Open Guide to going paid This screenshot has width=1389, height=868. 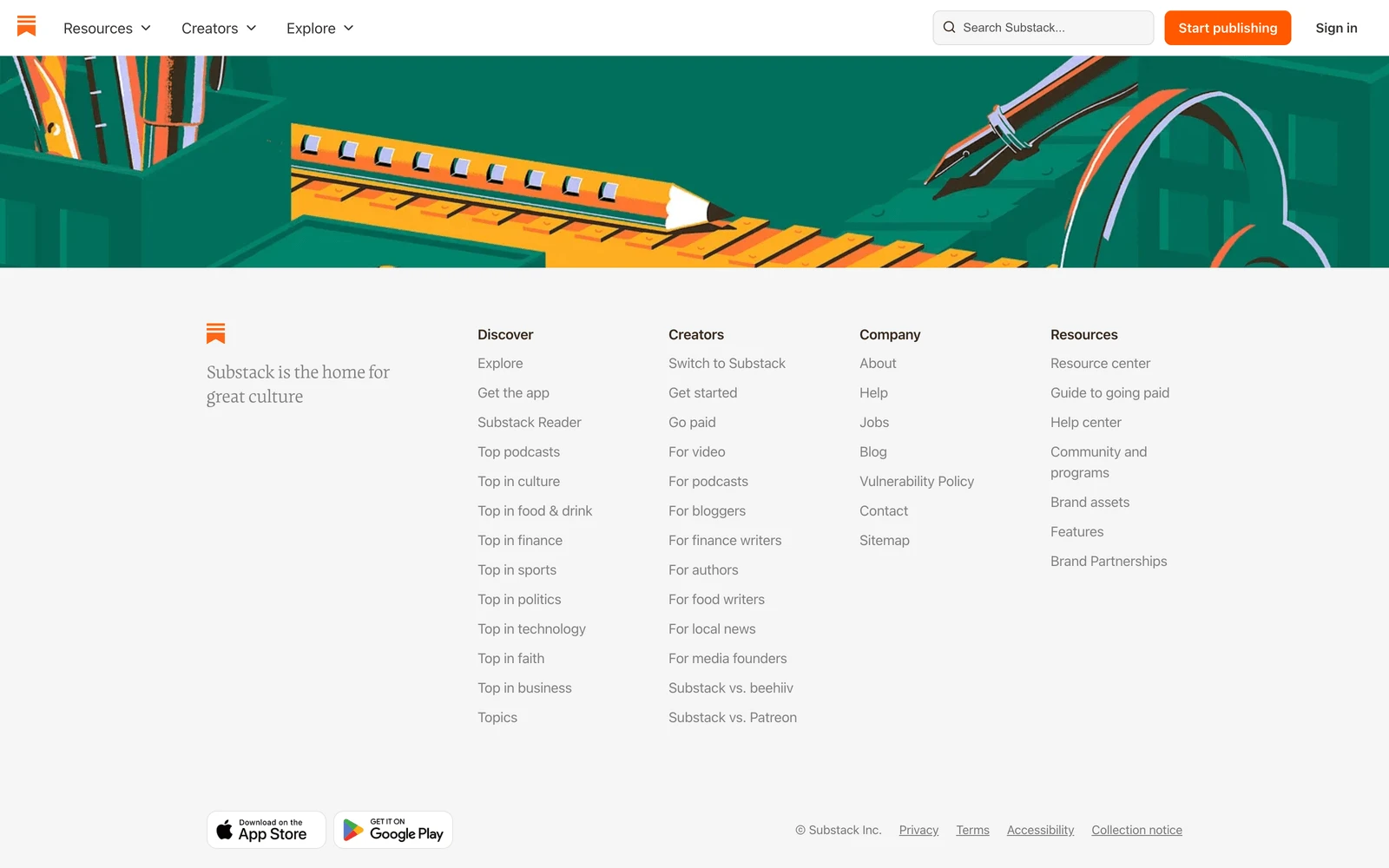pos(1109,393)
